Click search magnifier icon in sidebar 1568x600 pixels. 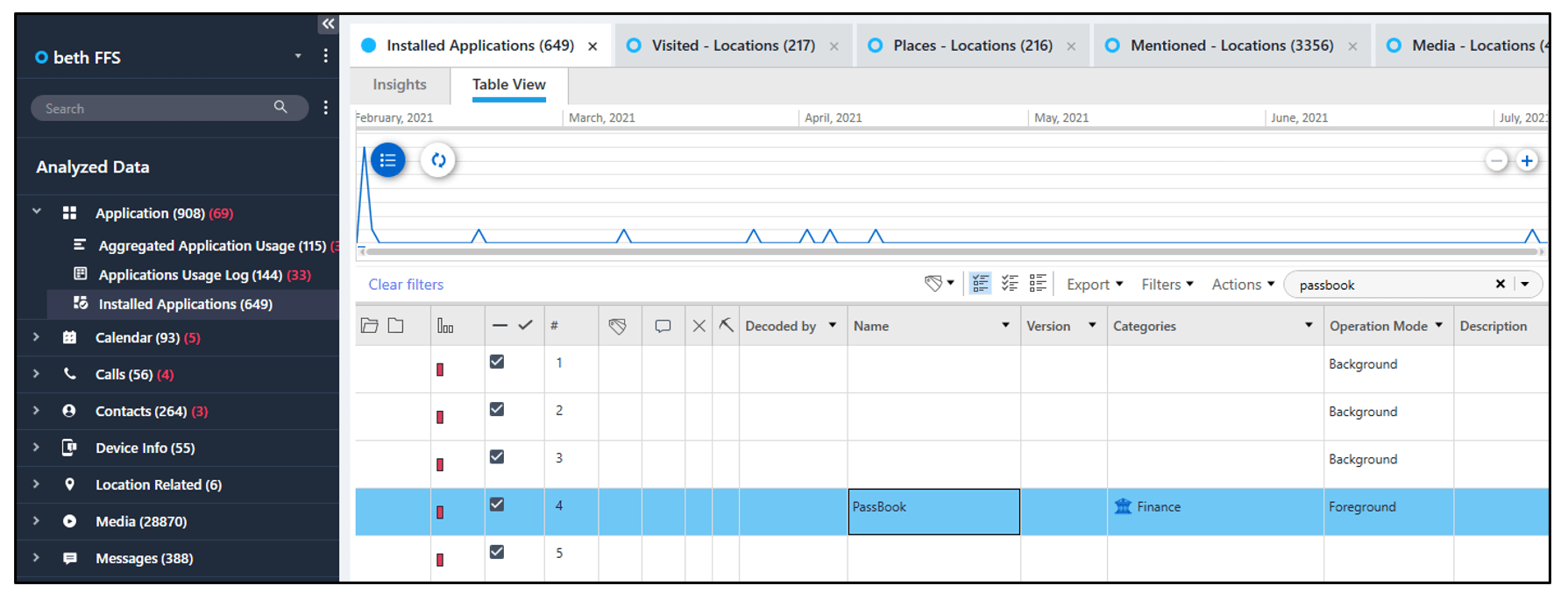[x=280, y=107]
